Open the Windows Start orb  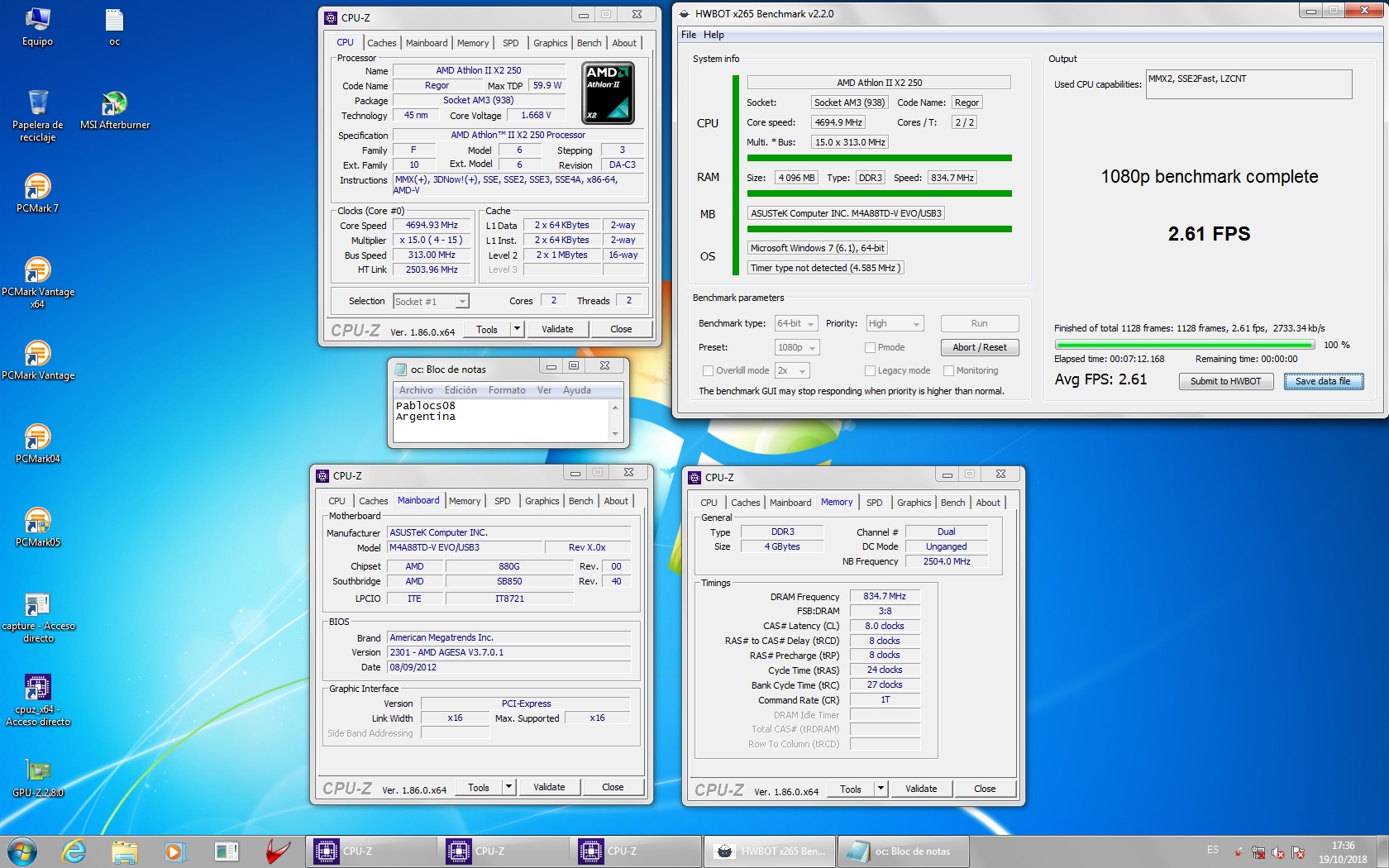(x=22, y=851)
